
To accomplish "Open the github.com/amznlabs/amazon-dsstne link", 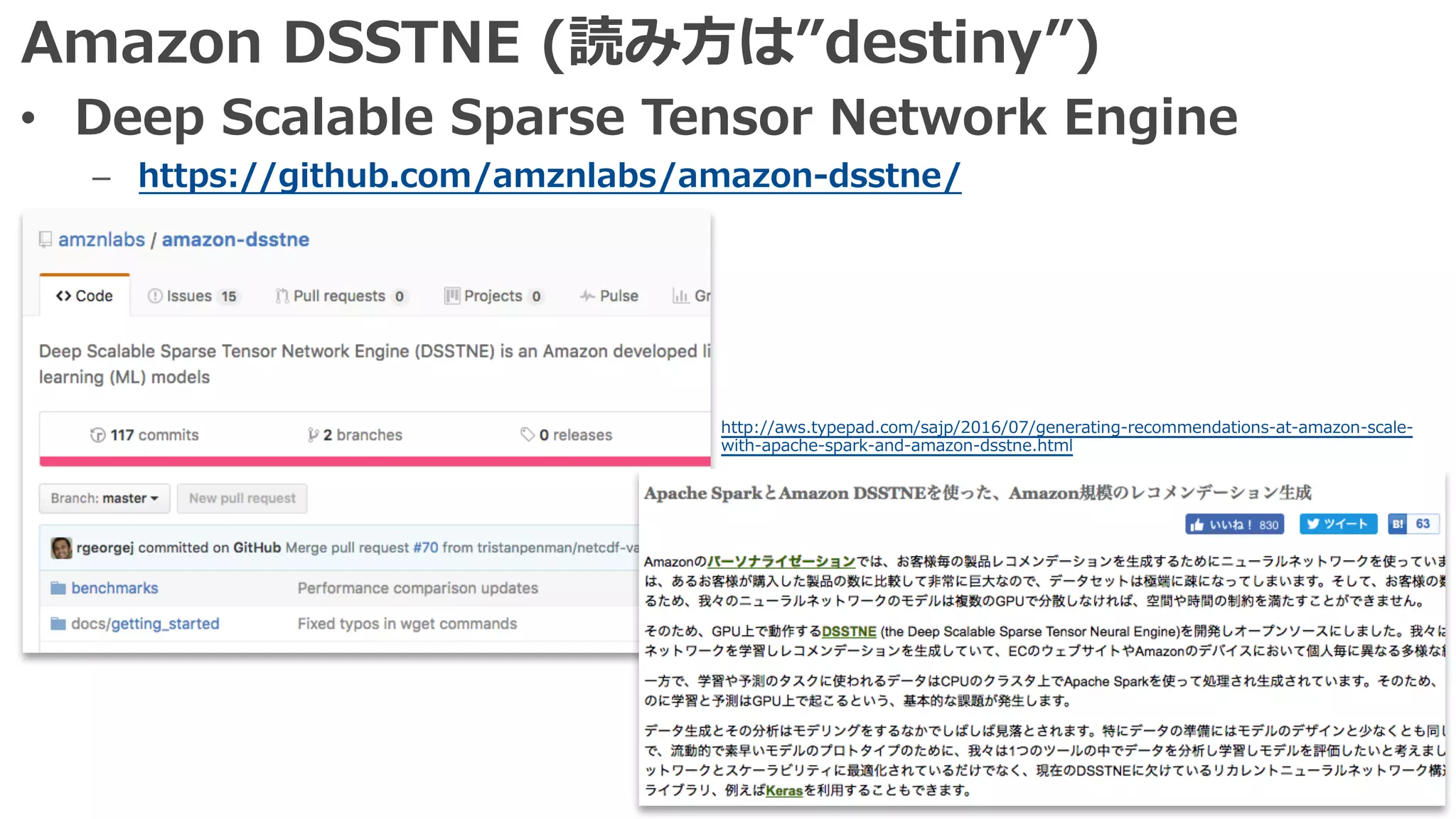I will tap(549, 176).
